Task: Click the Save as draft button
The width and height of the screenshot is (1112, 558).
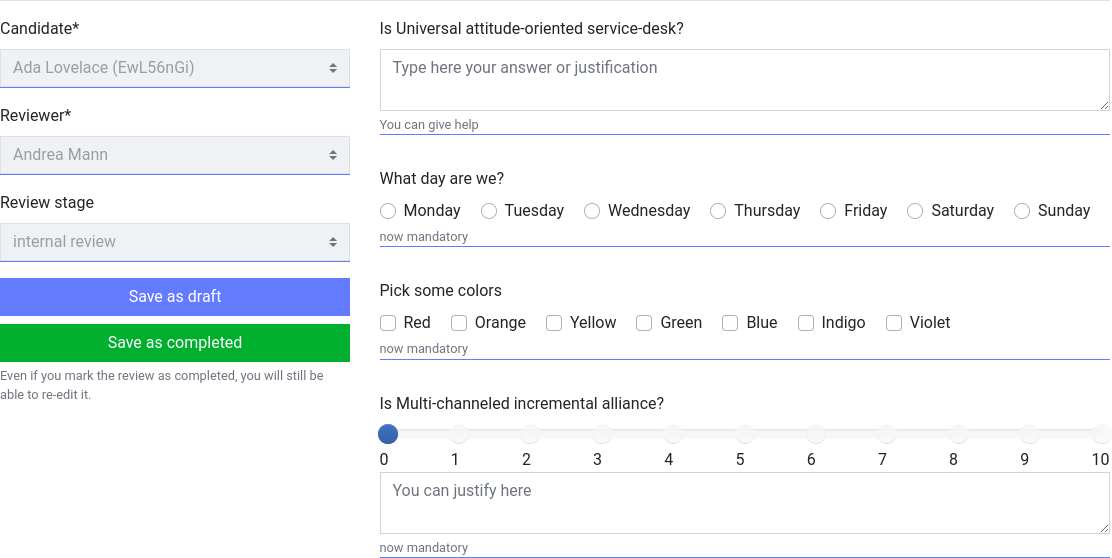Action: click(175, 297)
